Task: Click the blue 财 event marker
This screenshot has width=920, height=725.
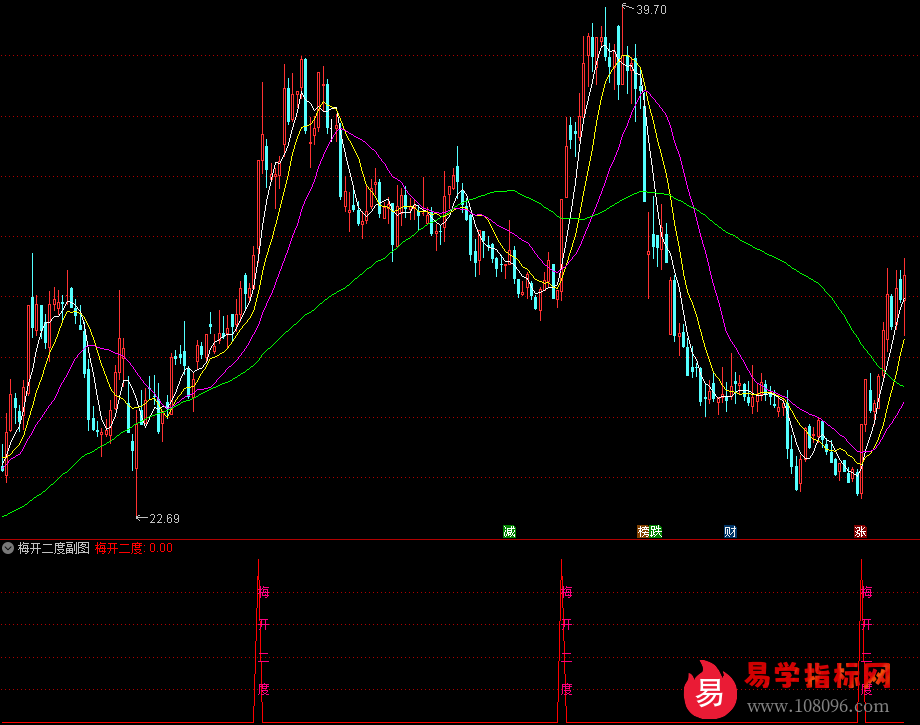Action: click(730, 531)
